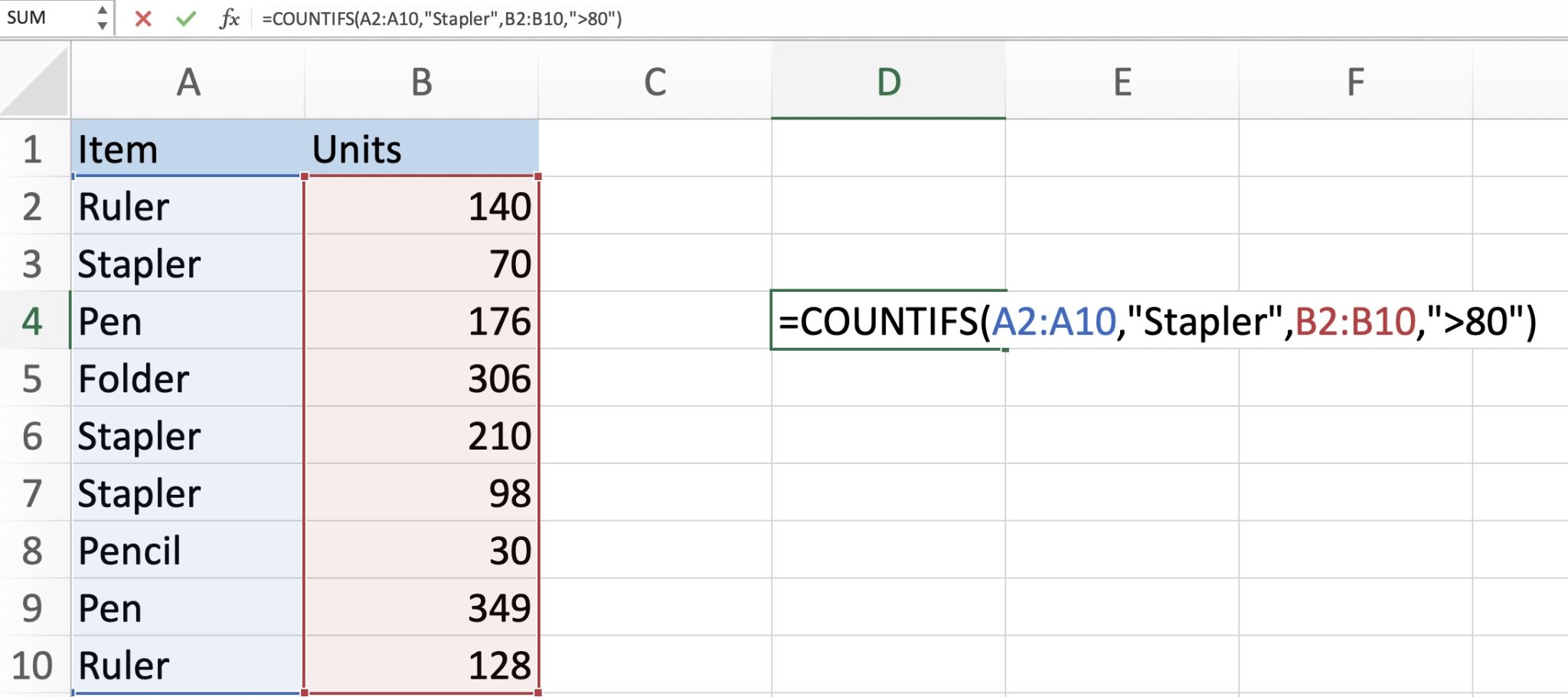The height and width of the screenshot is (697, 1568).
Task: Cancel the formula entry with the red X
Action: (143, 18)
